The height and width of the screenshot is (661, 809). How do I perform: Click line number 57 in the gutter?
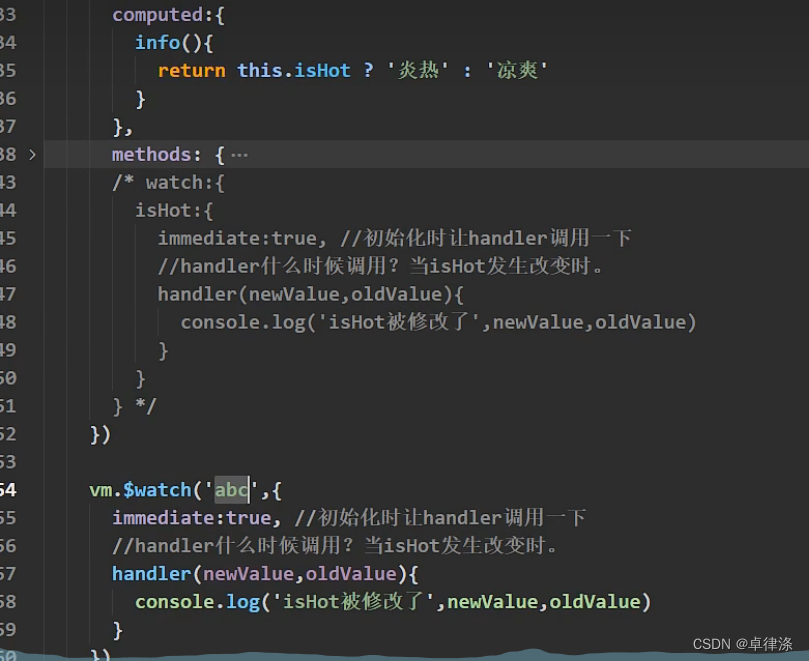8,574
